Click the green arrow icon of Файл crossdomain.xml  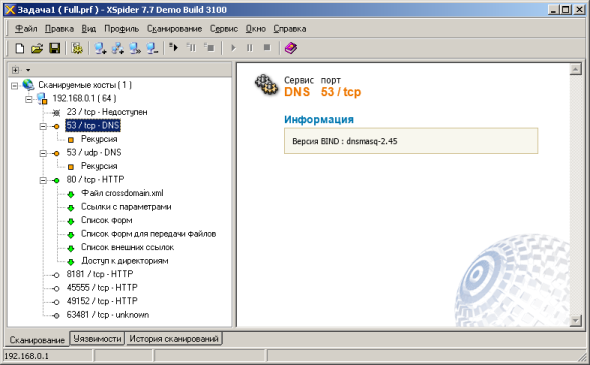pyautogui.click(x=71, y=194)
